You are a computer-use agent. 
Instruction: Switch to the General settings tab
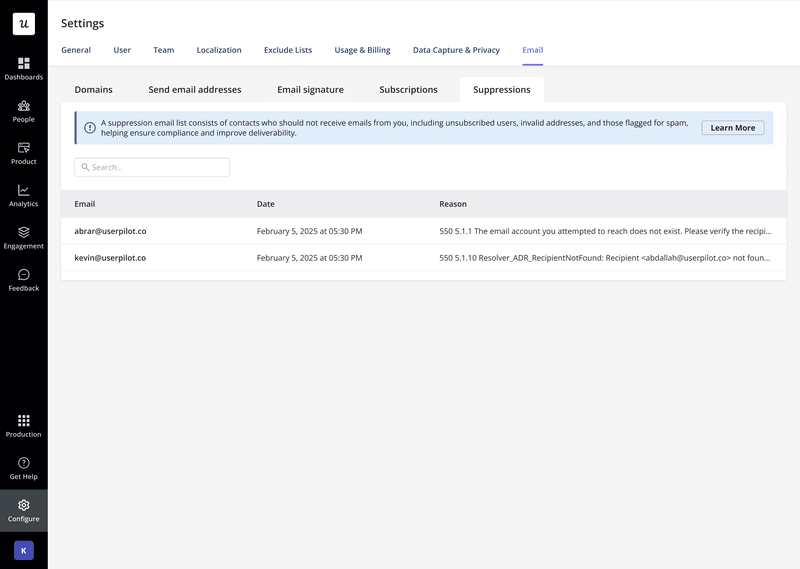coord(76,50)
